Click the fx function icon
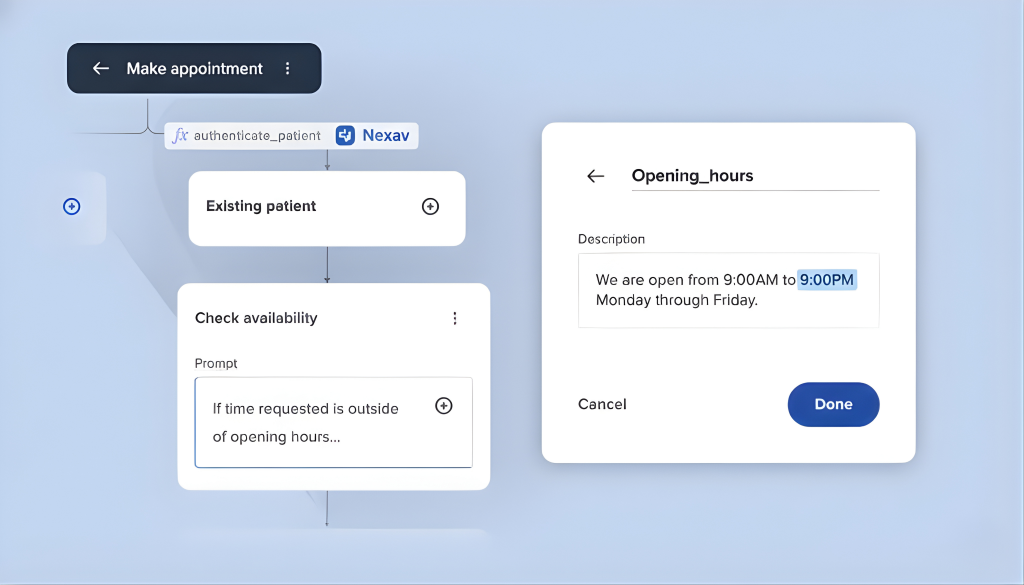The height and width of the screenshot is (585, 1024). point(180,136)
